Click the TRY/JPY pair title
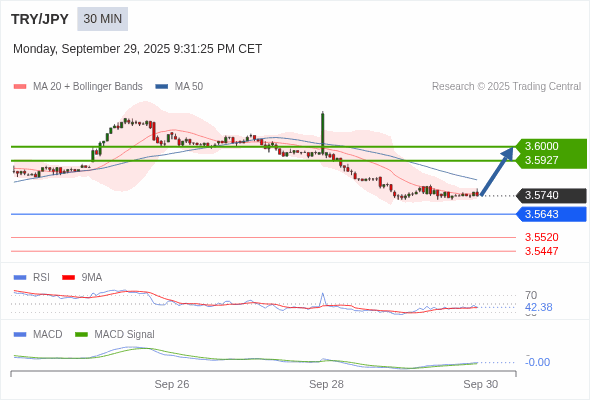Screen dimensions: 590x400 pos(40,19)
